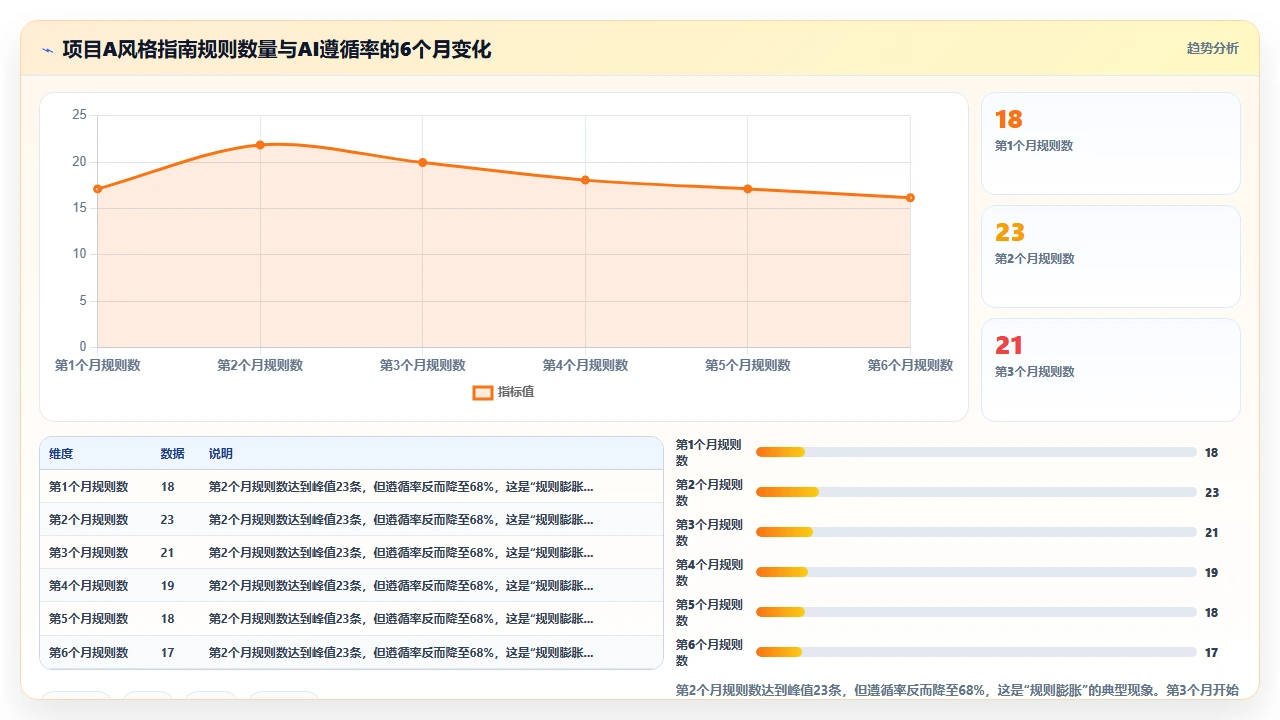Click the value 17 right of the progress bar
Image resolution: width=1280 pixels, height=720 pixels.
tap(1212, 653)
